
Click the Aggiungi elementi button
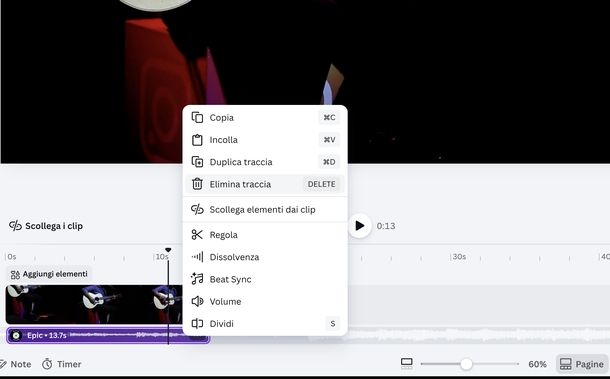click(49, 274)
